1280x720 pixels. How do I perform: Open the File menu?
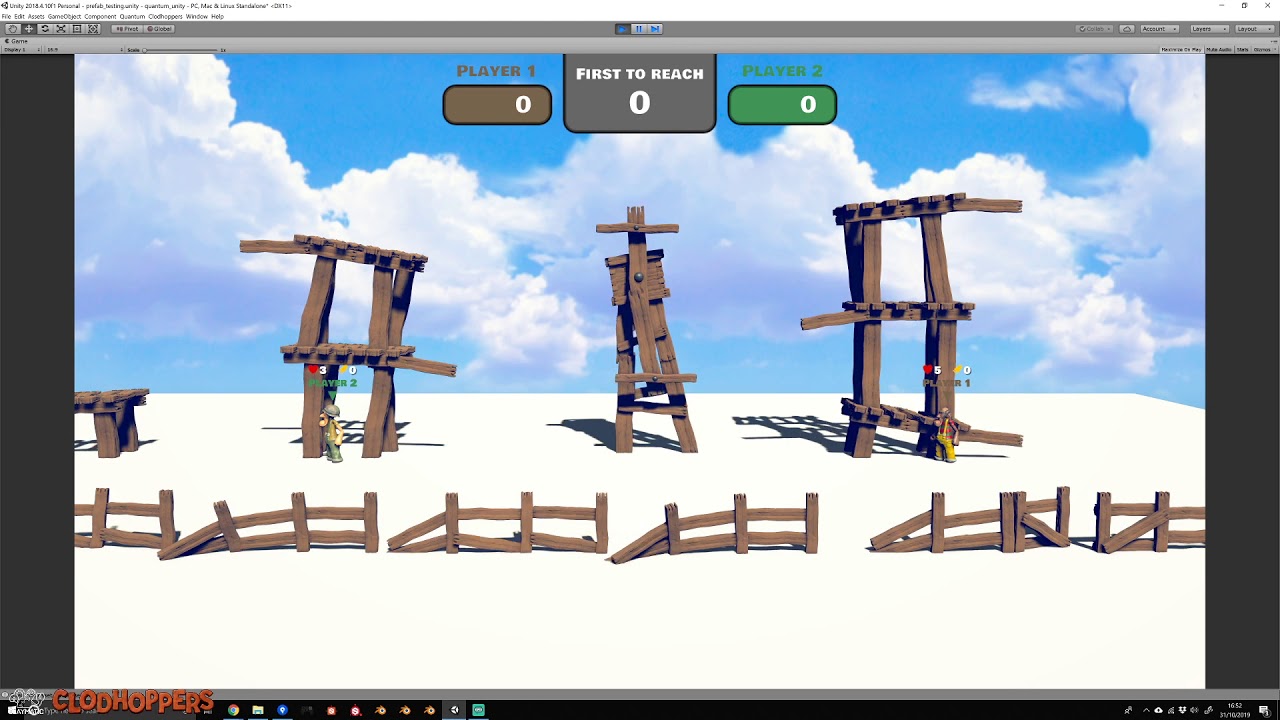pyautogui.click(x=6, y=17)
